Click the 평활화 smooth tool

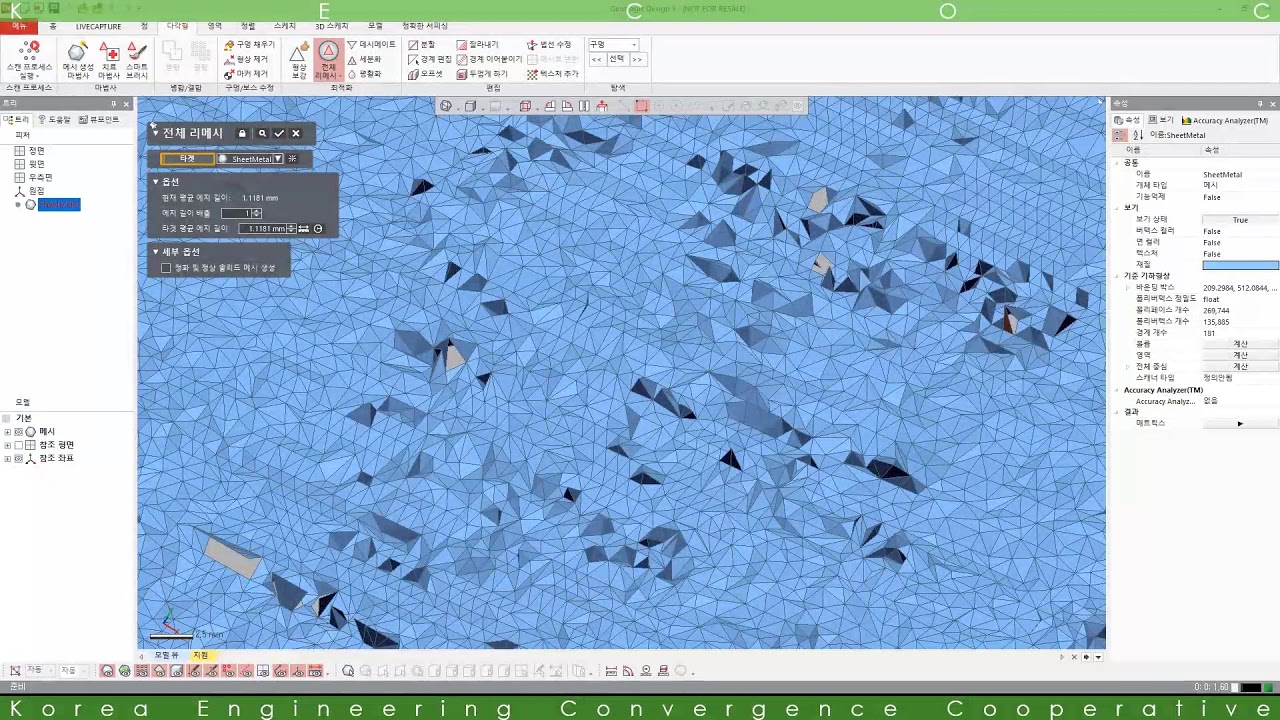point(364,73)
